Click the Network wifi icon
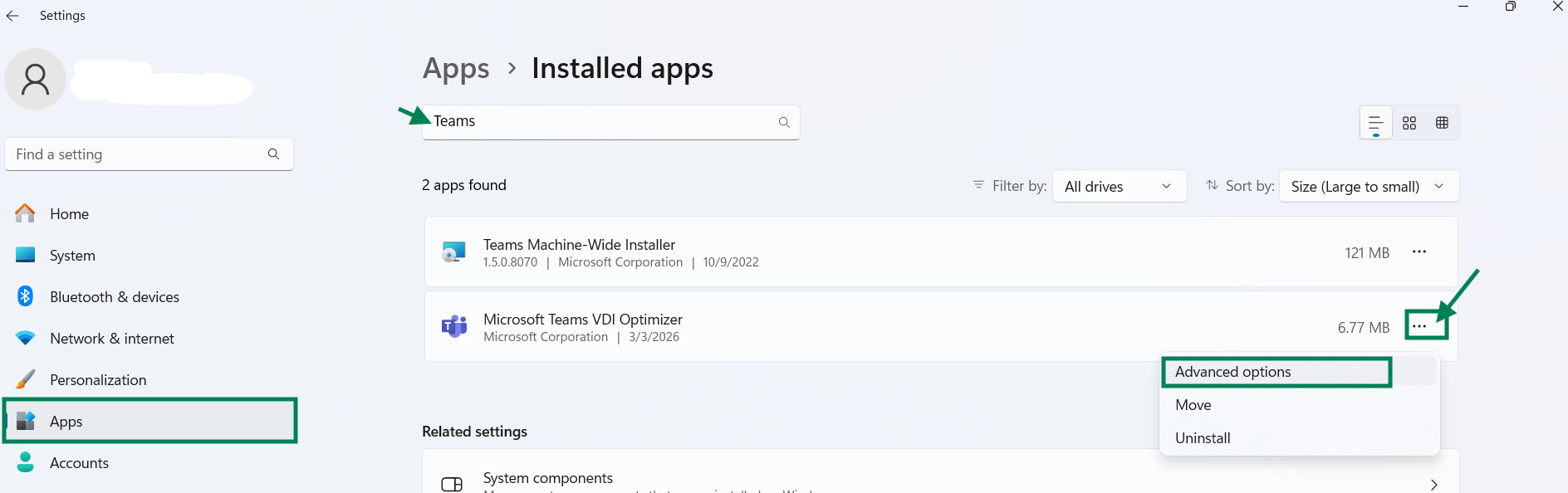The height and width of the screenshot is (493, 1568). pyautogui.click(x=26, y=339)
